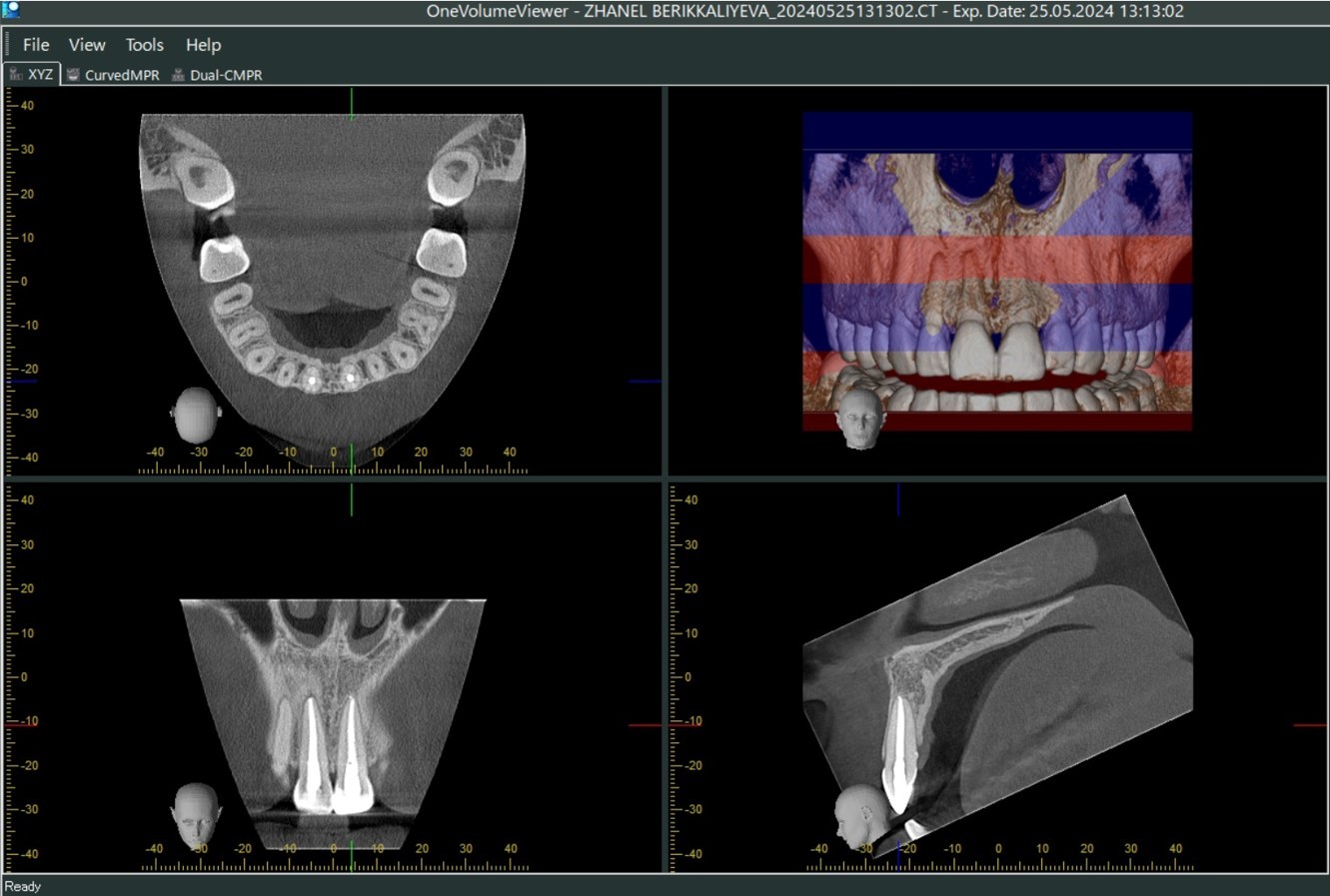The width and height of the screenshot is (1330, 896).
Task: Switch to the Dual-CMPR tab
Action: coord(217,75)
